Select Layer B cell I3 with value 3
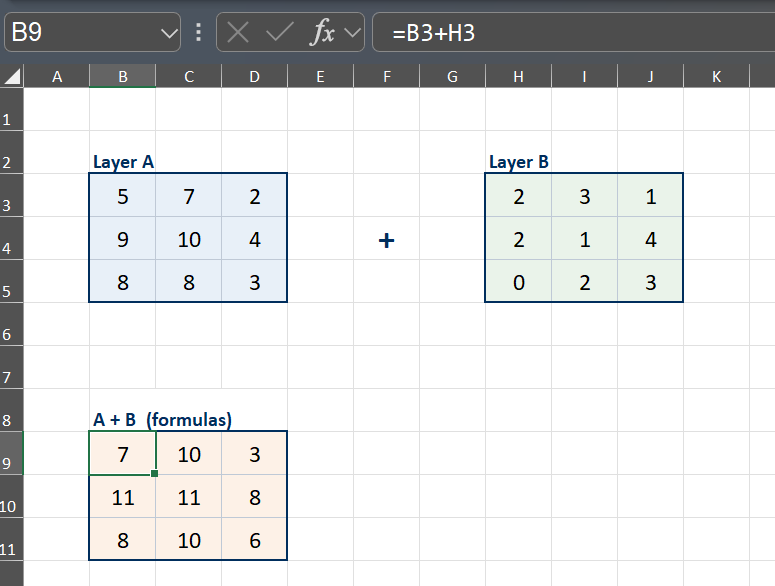 point(584,195)
